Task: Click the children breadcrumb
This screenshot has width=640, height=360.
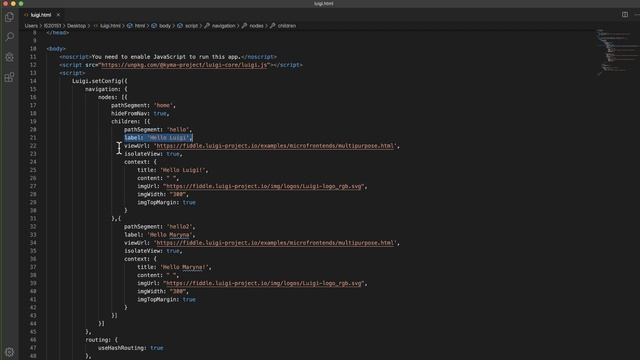Action: coord(287,26)
